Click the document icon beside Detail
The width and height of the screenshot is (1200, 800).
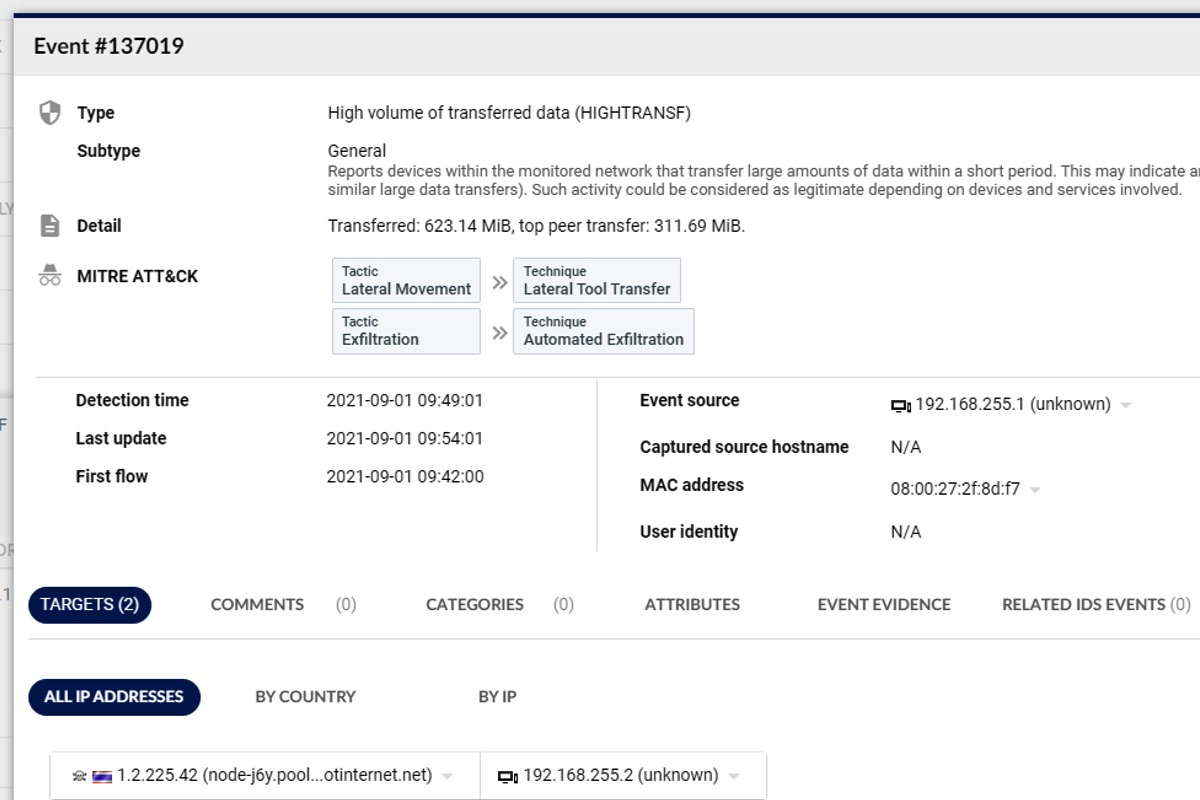(x=50, y=226)
